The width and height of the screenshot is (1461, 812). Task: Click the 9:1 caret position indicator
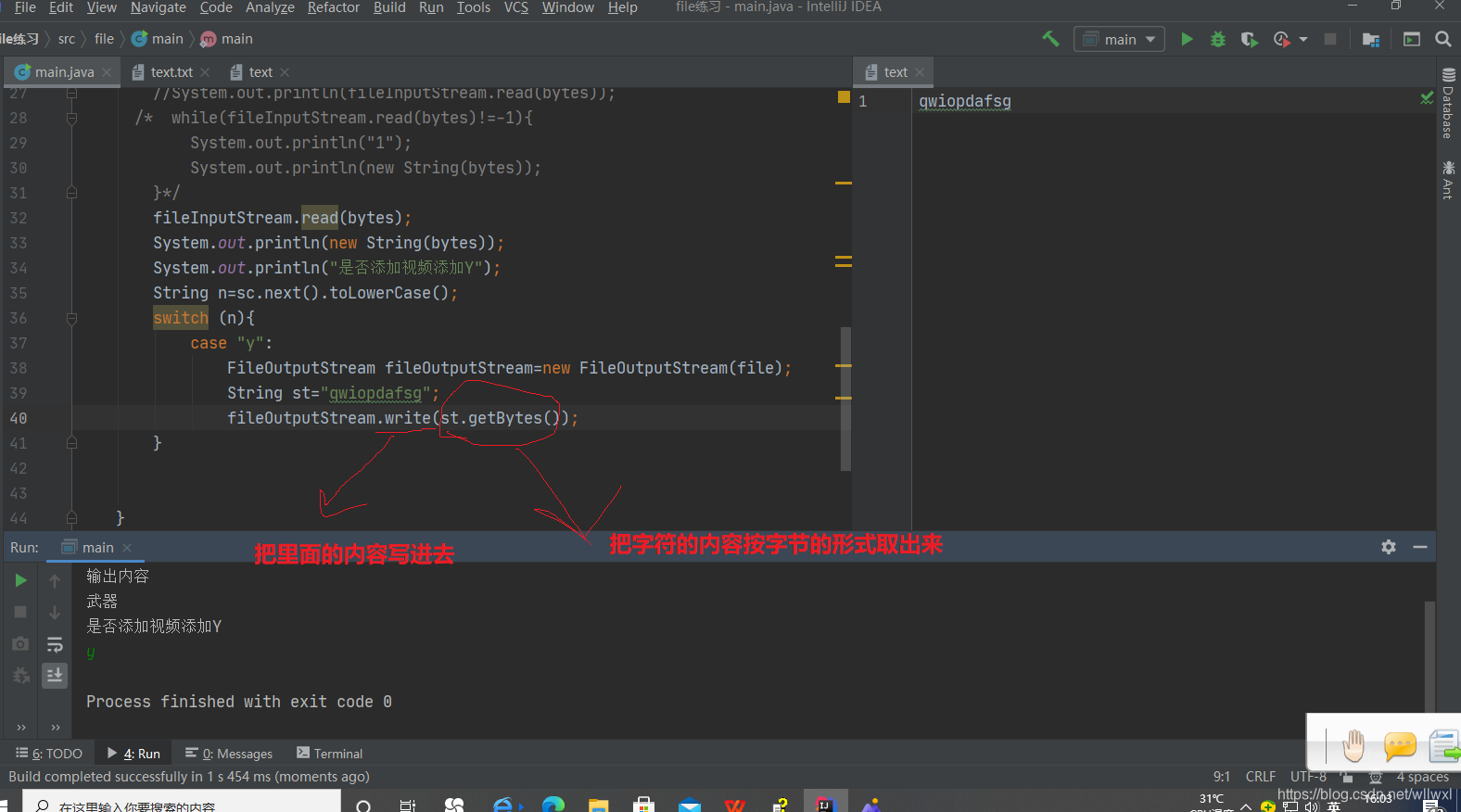[1222, 777]
